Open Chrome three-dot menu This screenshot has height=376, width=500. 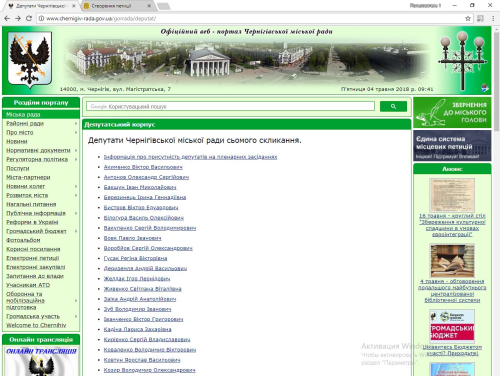pyautogui.click(x=493, y=19)
